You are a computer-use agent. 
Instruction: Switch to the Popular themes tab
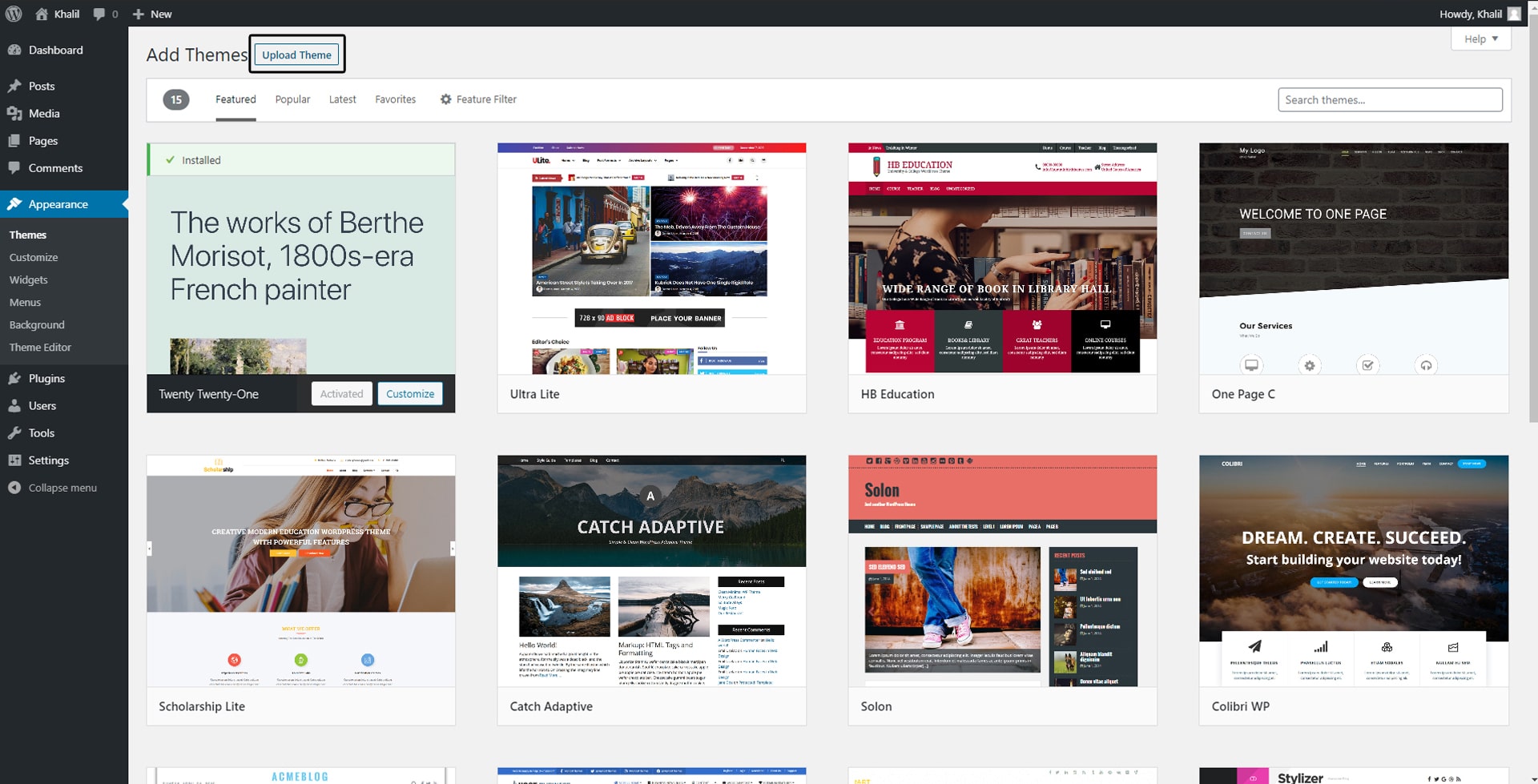292,99
